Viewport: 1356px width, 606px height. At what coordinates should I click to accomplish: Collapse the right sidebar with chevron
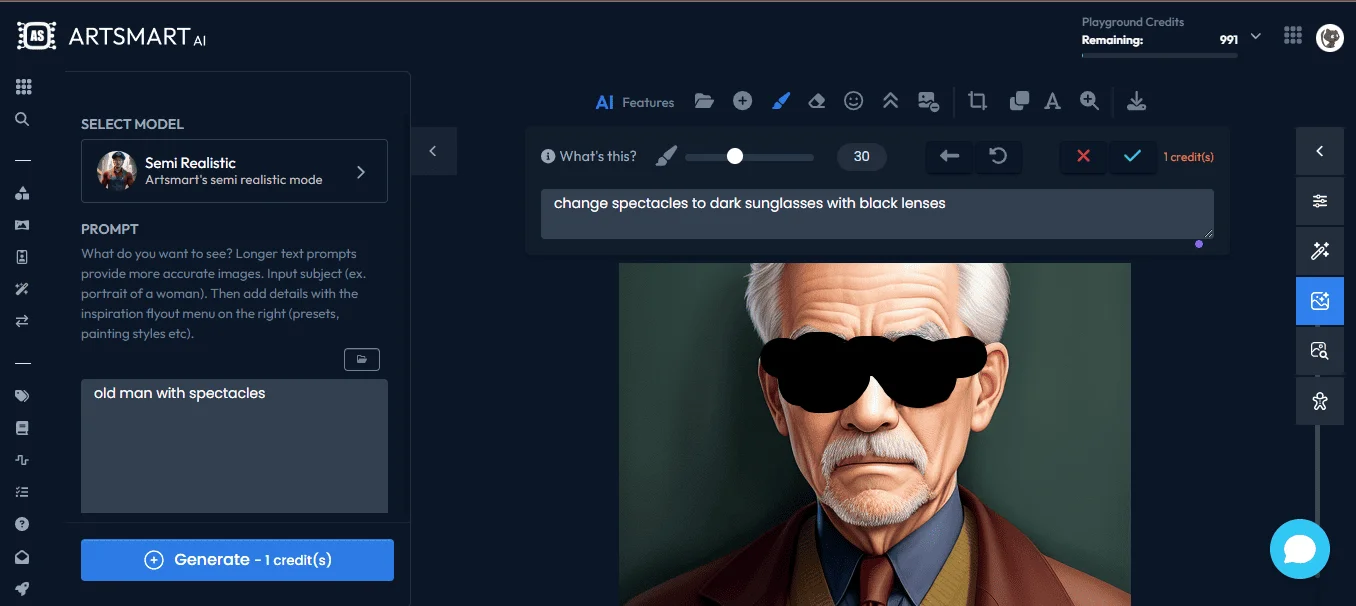[x=1319, y=151]
